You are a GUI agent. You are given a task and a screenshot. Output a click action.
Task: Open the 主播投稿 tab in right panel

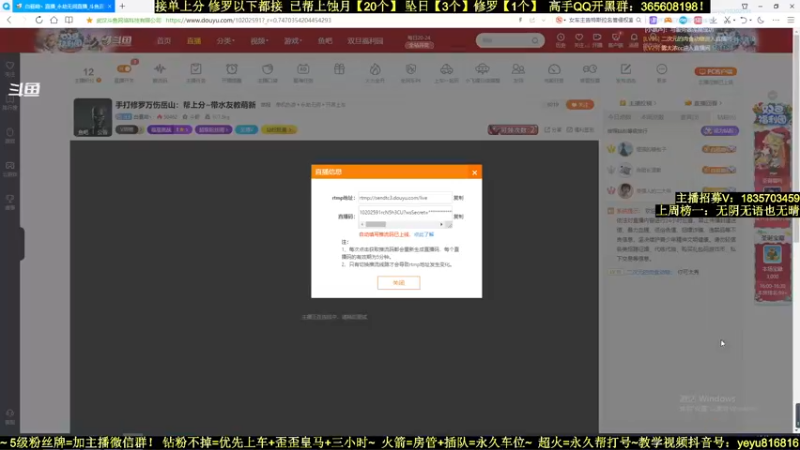[638, 103]
